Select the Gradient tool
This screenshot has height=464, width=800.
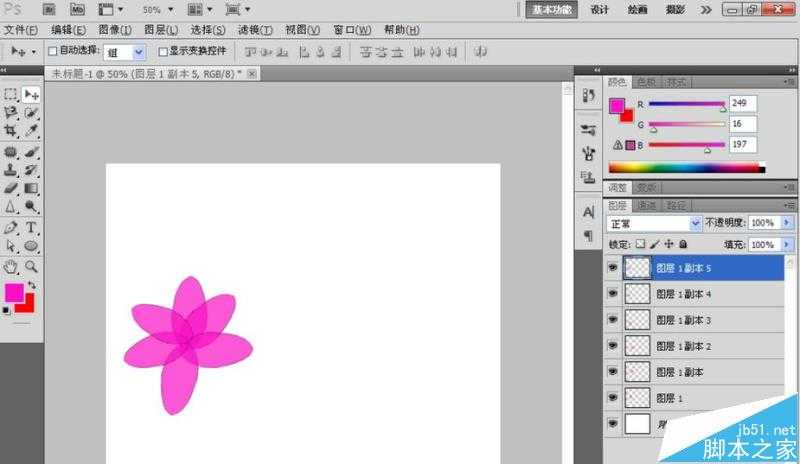coord(31,187)
